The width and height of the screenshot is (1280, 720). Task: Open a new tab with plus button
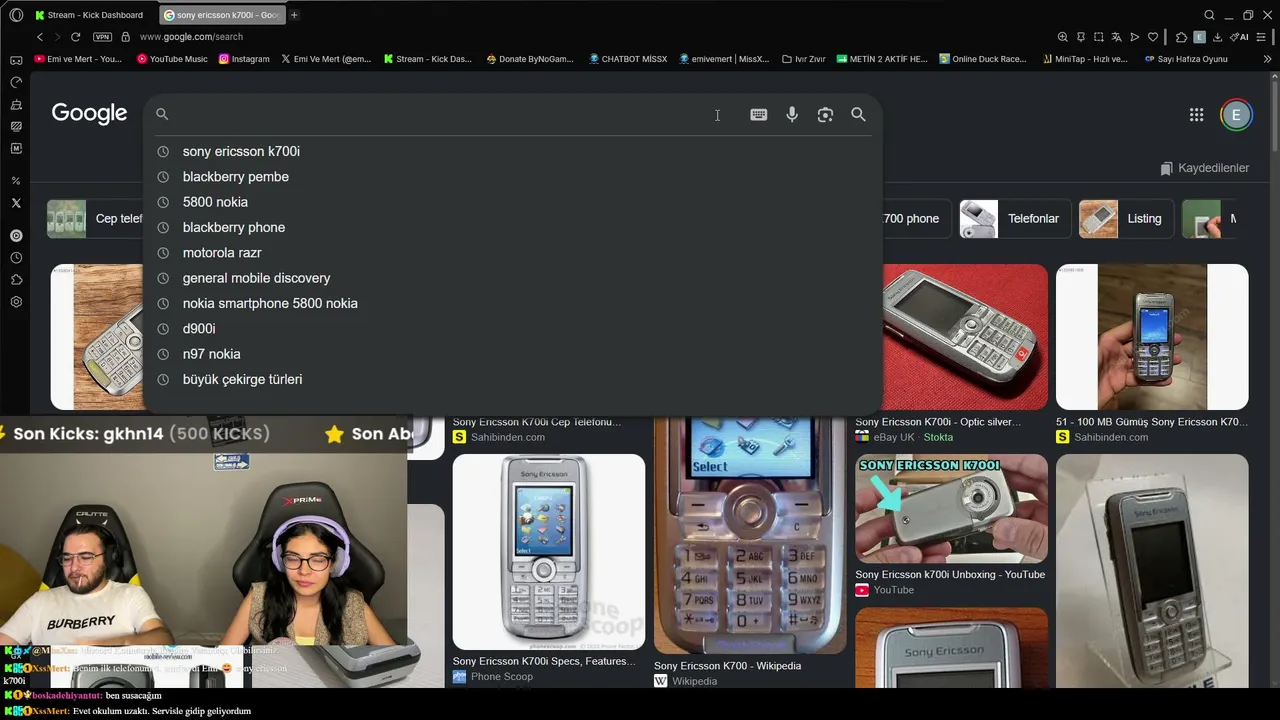[294, 15]
